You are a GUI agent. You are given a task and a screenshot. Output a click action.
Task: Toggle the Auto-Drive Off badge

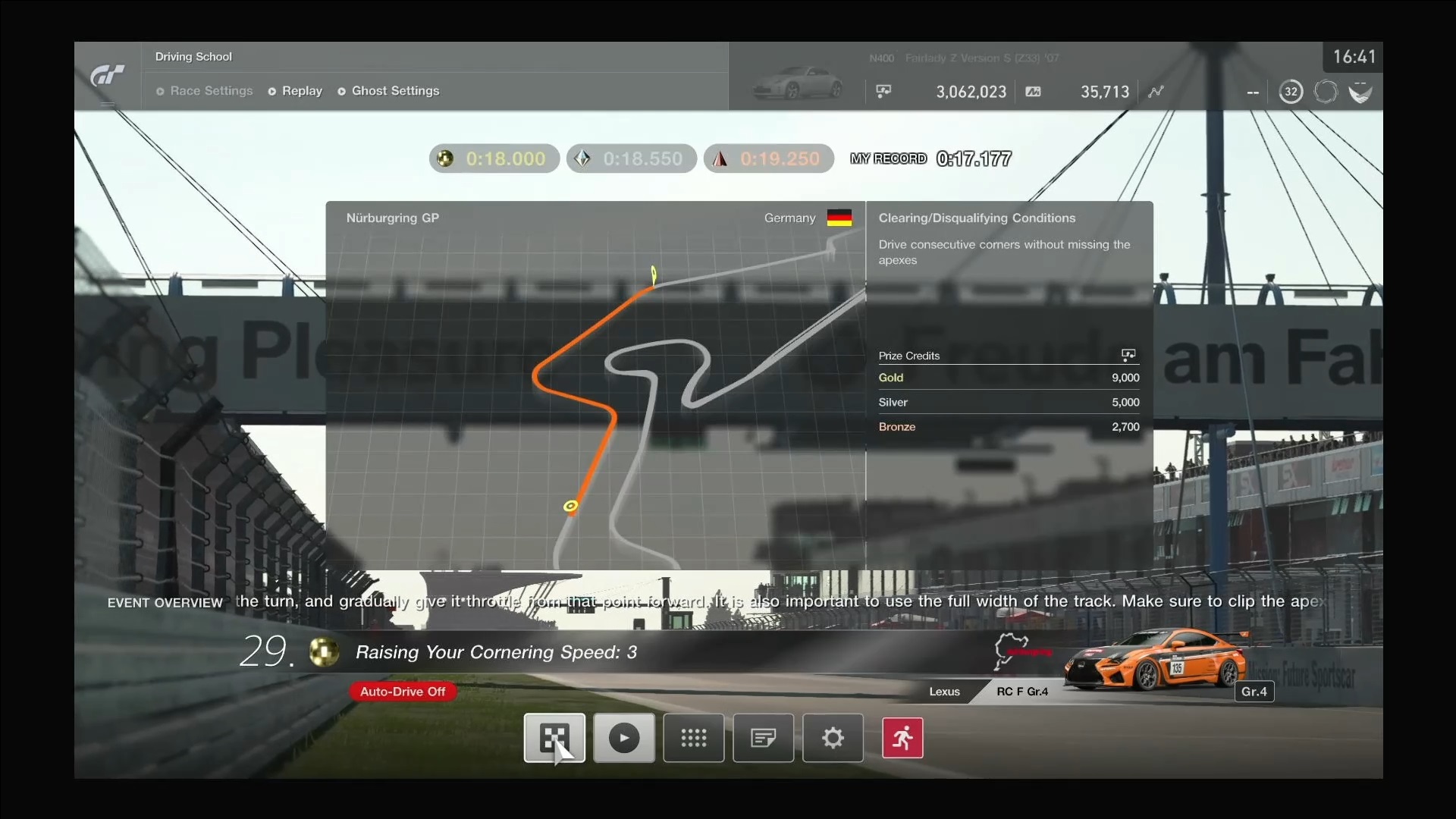[403, 692]
